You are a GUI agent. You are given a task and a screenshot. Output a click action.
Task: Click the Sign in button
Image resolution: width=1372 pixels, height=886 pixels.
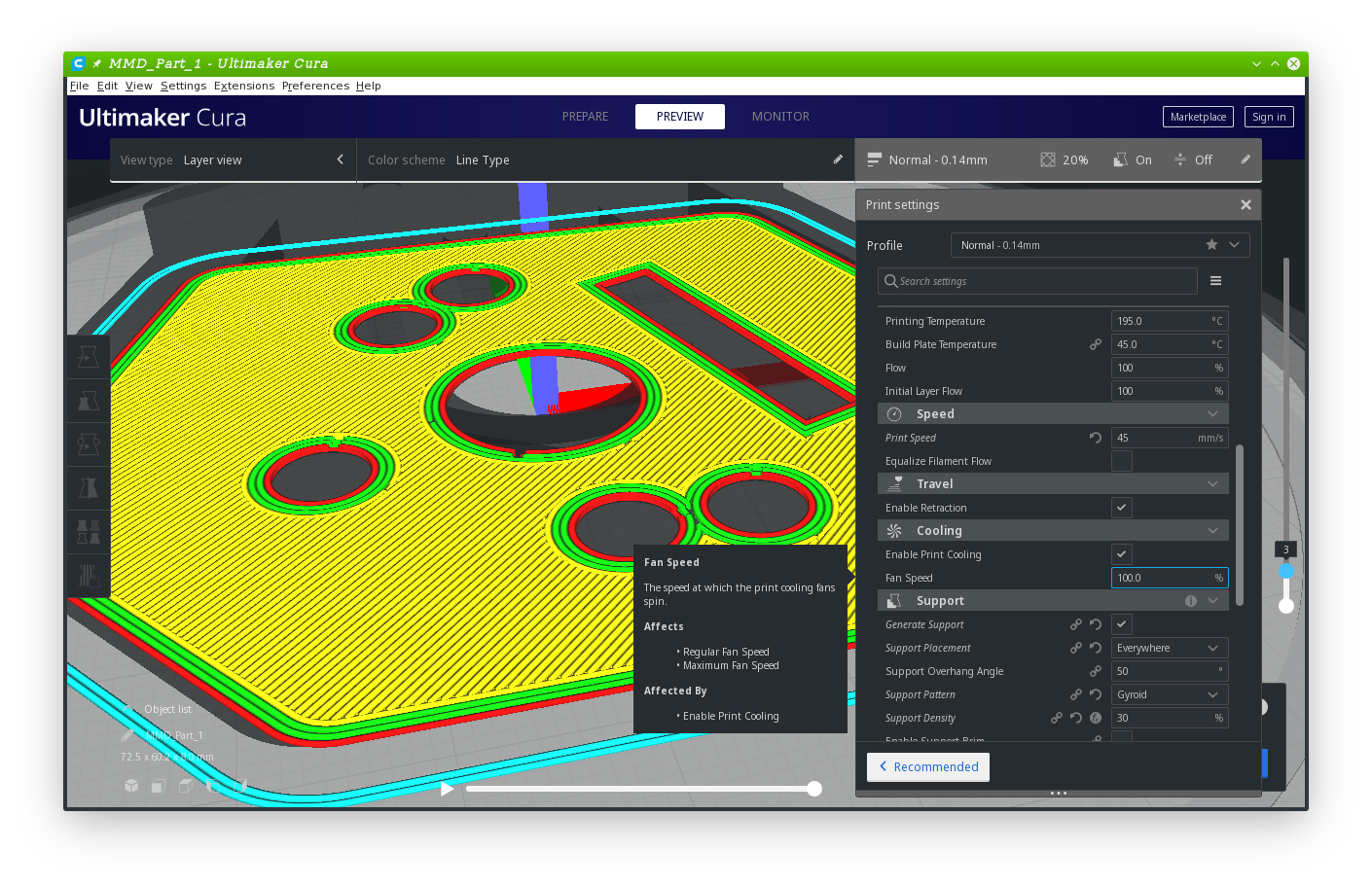[1269, 117]
